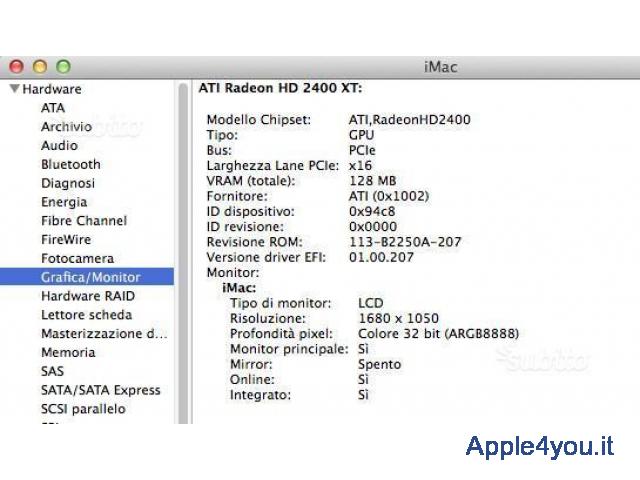Click the Spento mirror value
This screenshot has width=640, height=480.
pos(380,364)
